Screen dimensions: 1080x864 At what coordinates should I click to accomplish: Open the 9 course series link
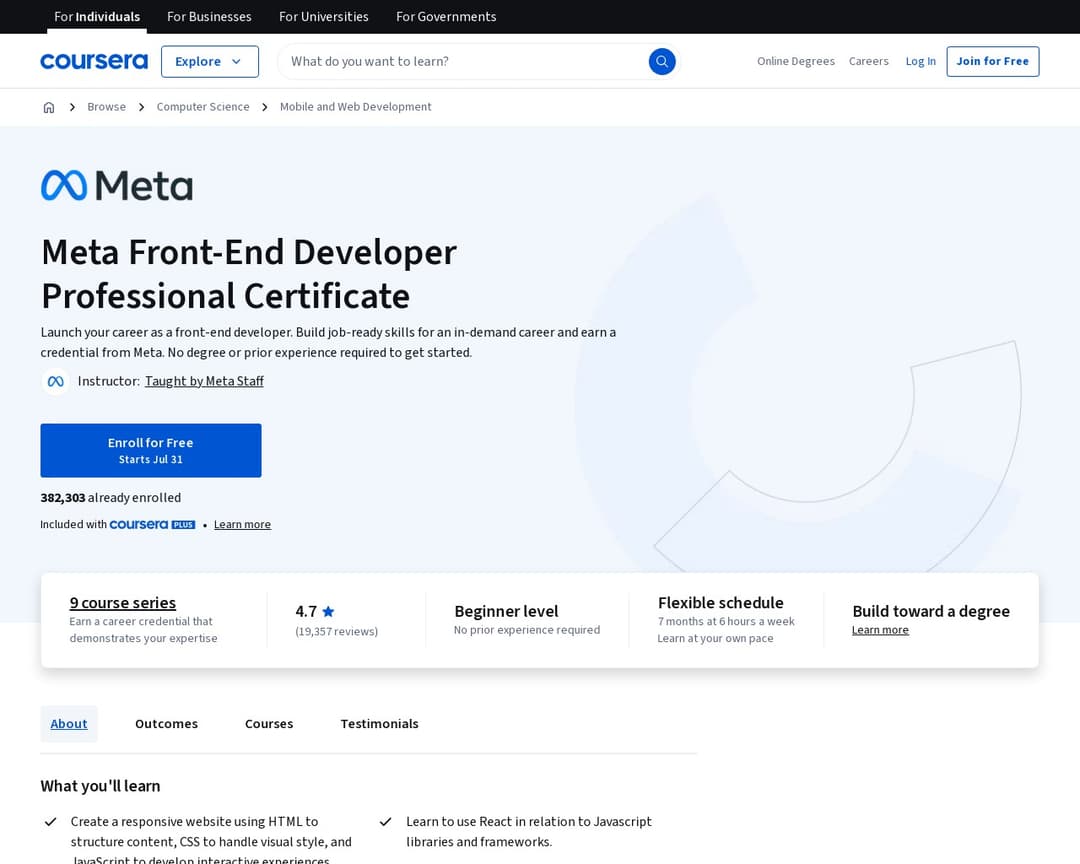[123, 603]
